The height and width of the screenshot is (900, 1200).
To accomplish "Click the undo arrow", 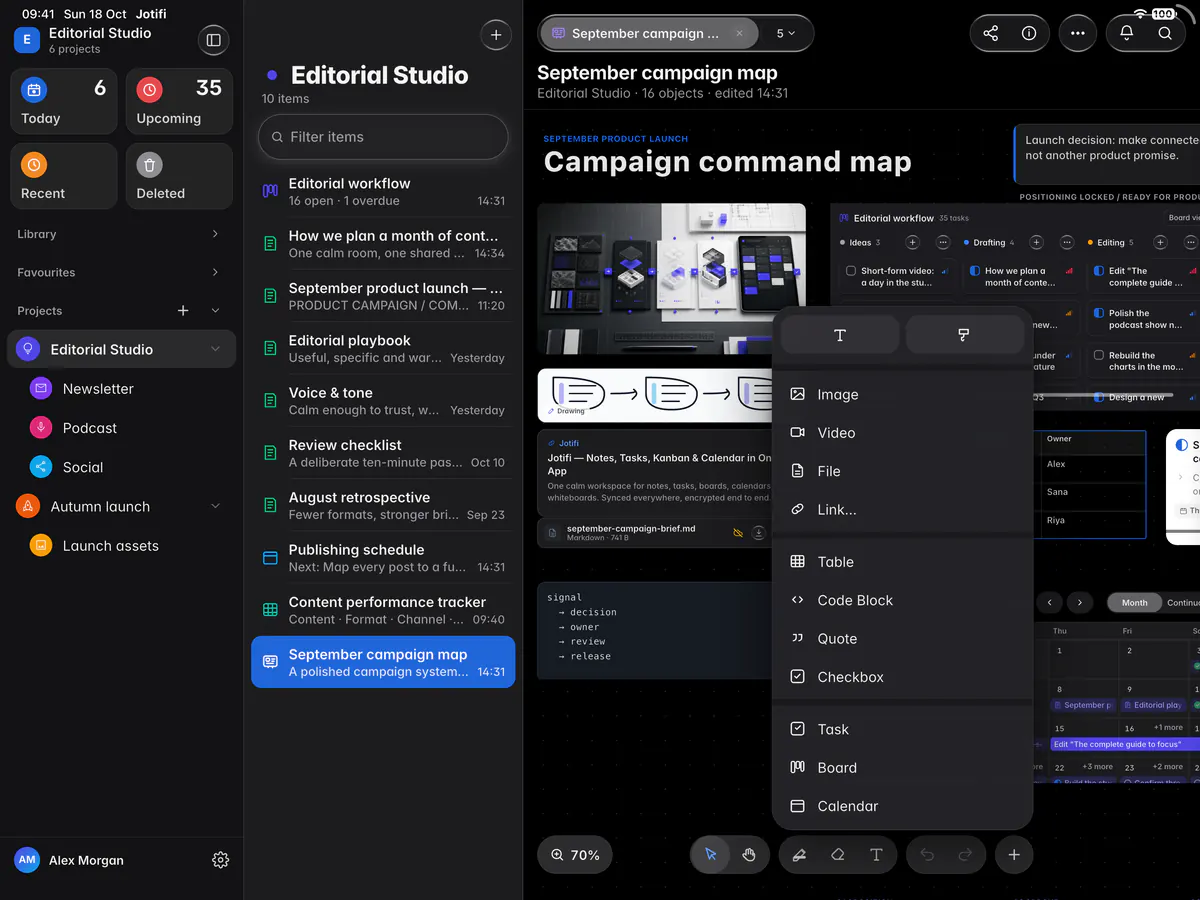I will coord(927,855).
